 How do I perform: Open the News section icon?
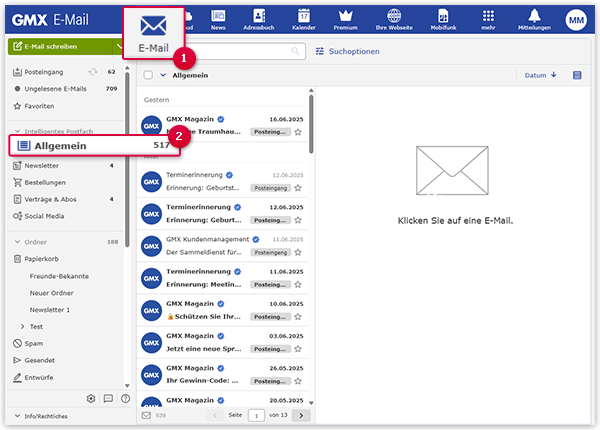point(218,20)
